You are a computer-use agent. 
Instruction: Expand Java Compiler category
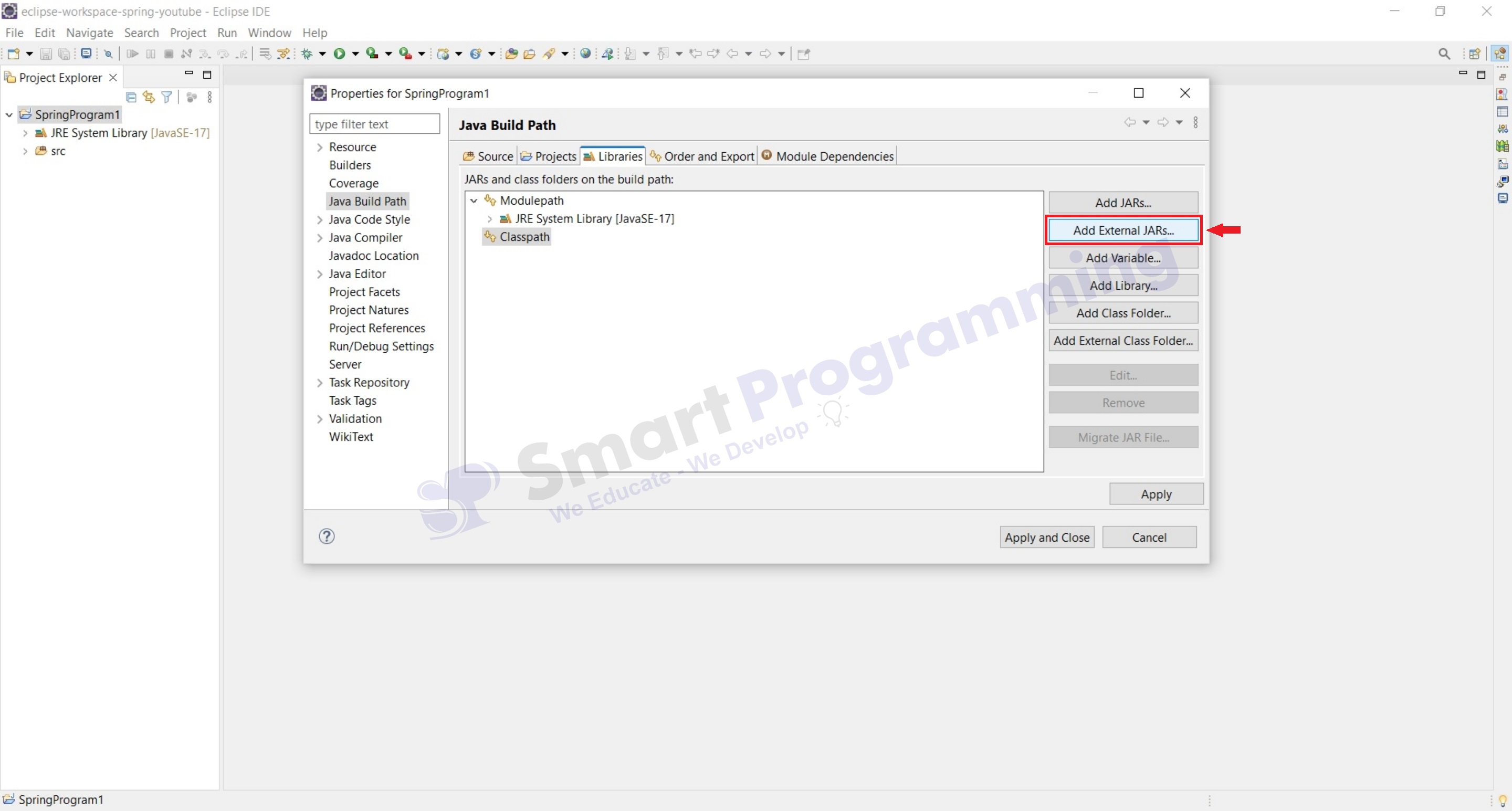(x=320, y=238)
